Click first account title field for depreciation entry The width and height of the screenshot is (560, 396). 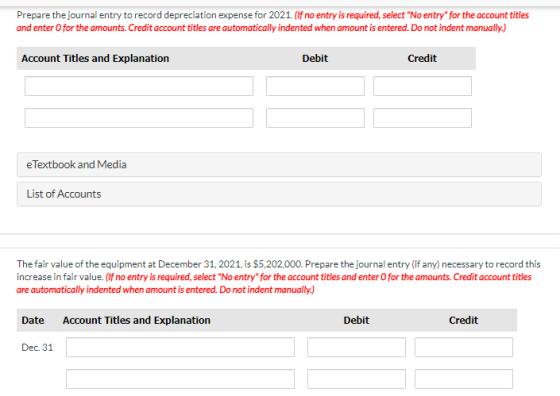click(139, 86)
